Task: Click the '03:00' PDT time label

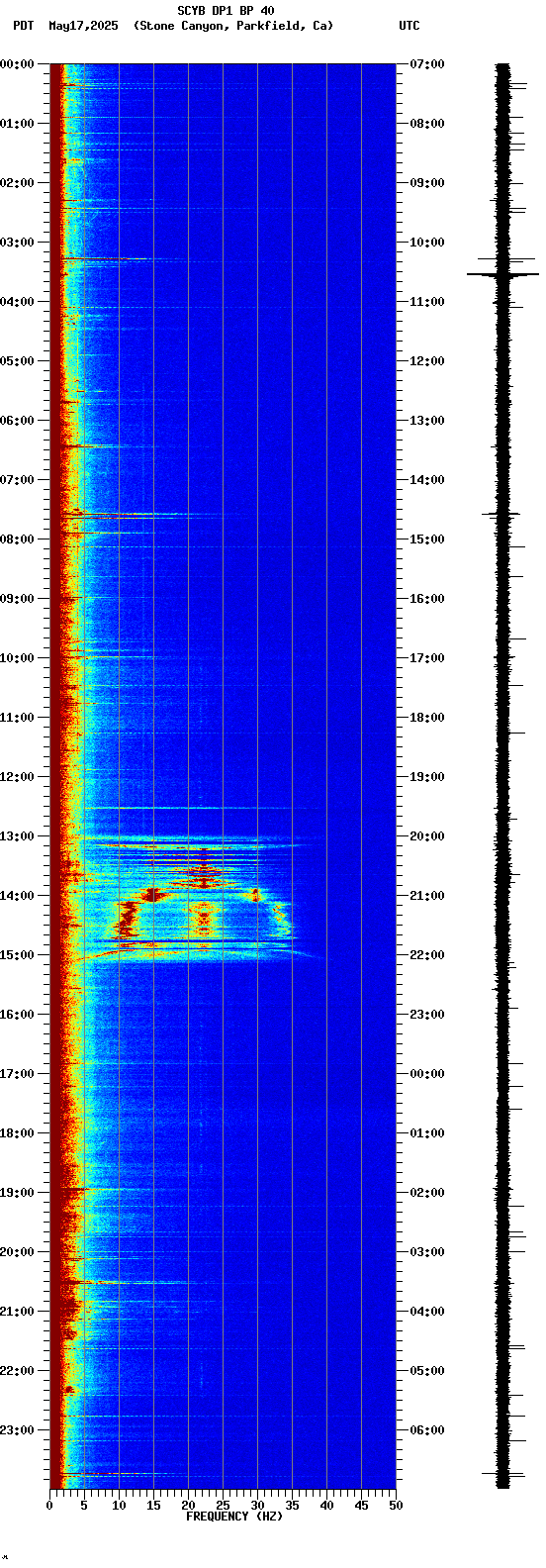Action: coord(17,243)
